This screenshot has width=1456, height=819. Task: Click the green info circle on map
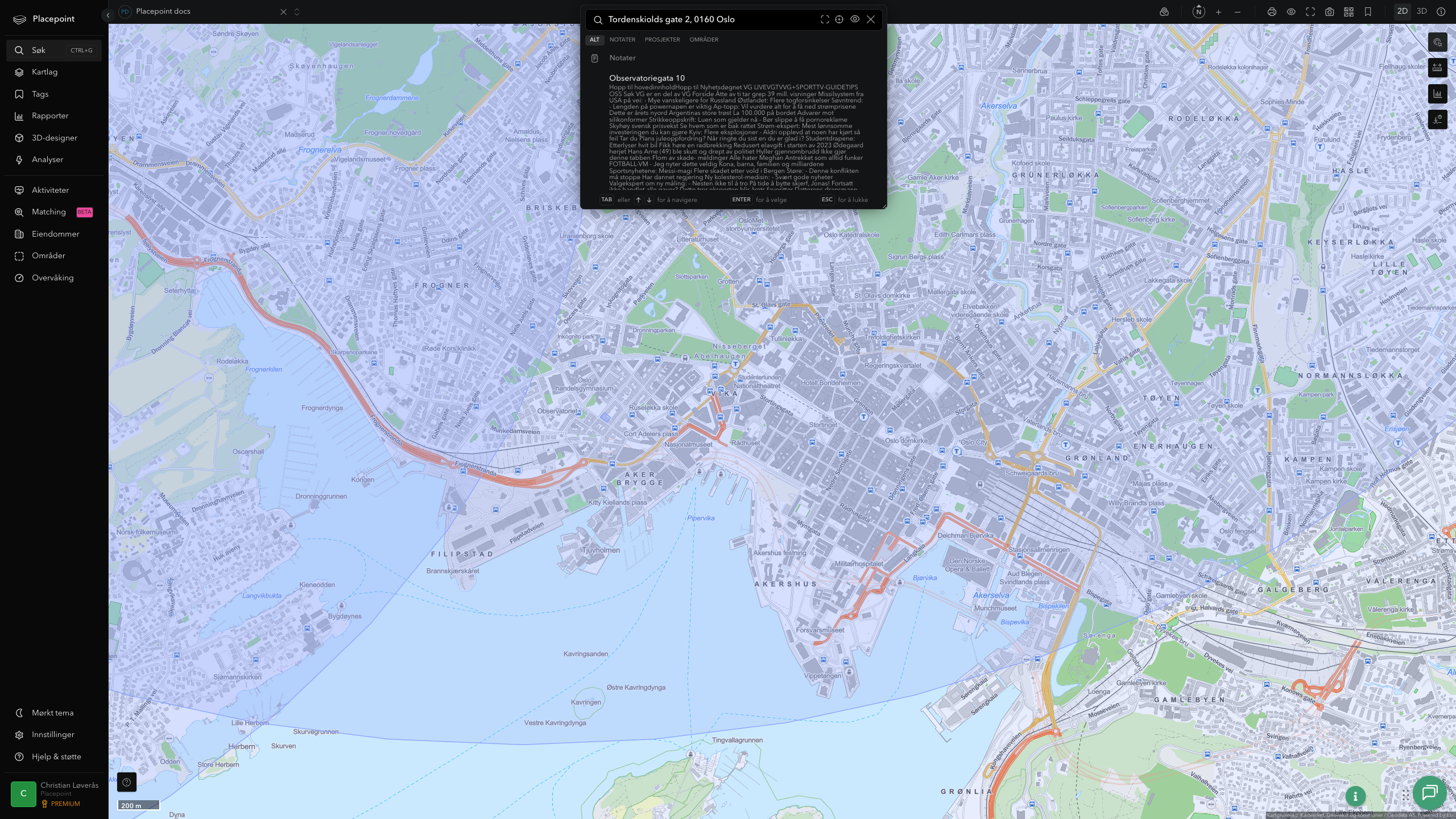tap(1355, 796)
